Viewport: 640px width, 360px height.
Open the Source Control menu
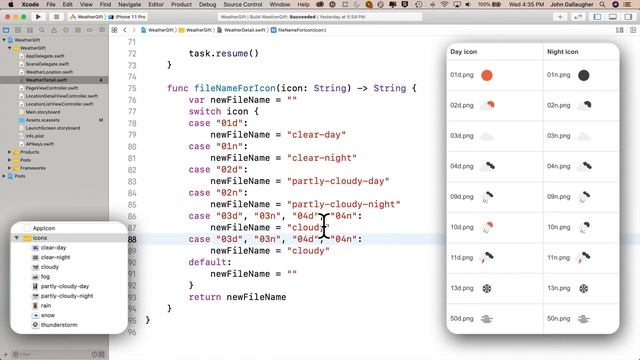pos(243,4)
